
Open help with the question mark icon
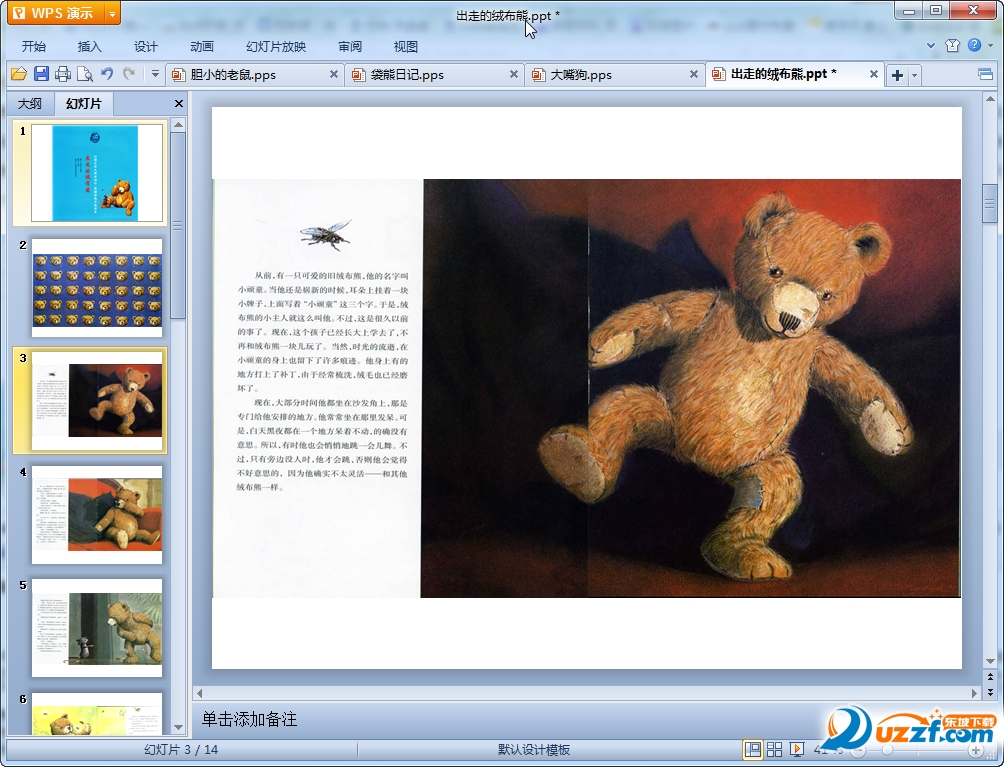click(x=974, y=45)
